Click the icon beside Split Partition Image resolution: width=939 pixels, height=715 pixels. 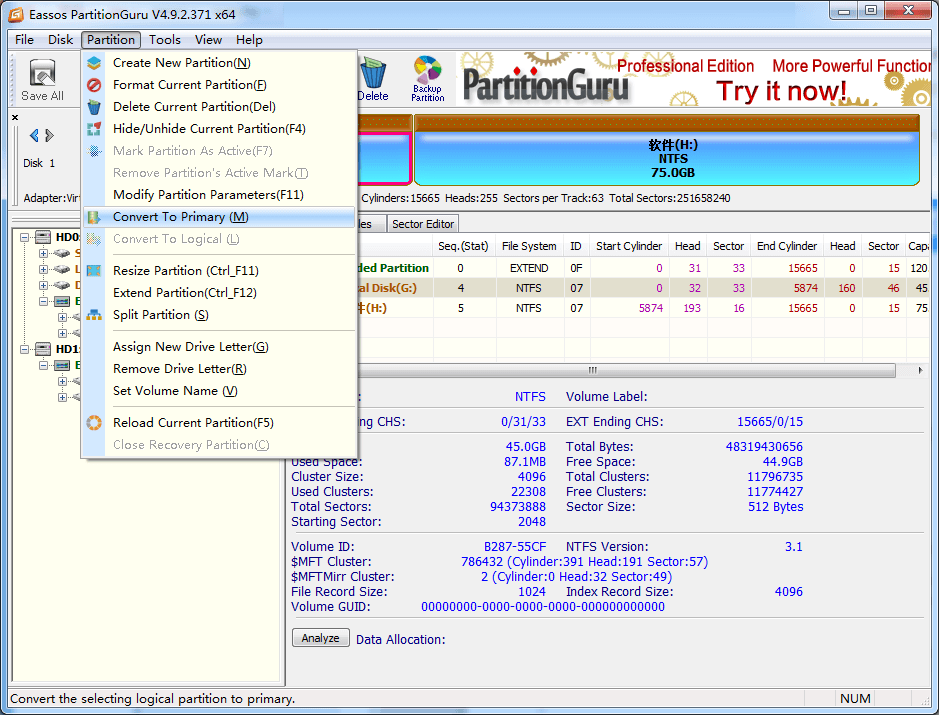94,315
